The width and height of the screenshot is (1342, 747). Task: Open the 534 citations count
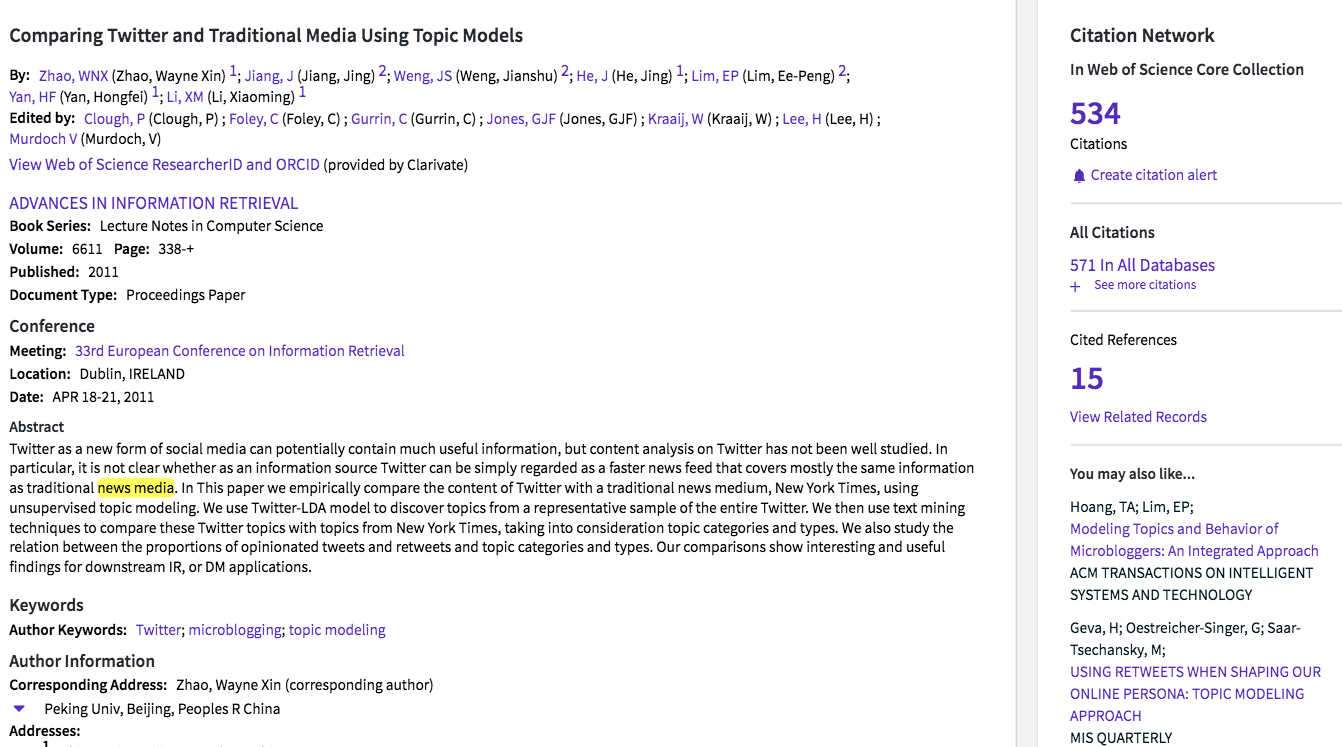[1095, 113]
